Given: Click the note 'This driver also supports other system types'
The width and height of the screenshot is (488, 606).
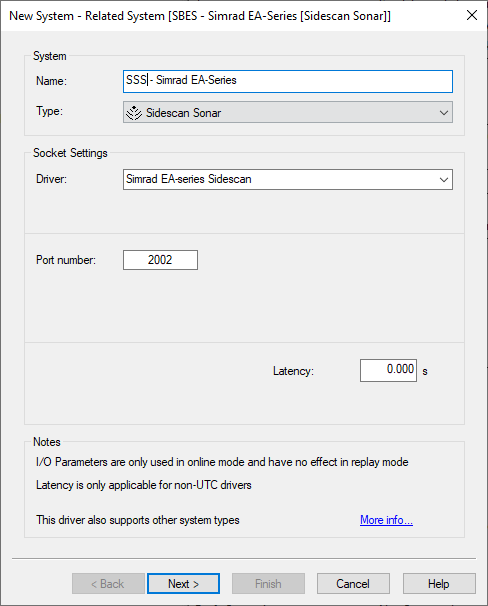Looking at the screenshot, I should pos(138,520).
